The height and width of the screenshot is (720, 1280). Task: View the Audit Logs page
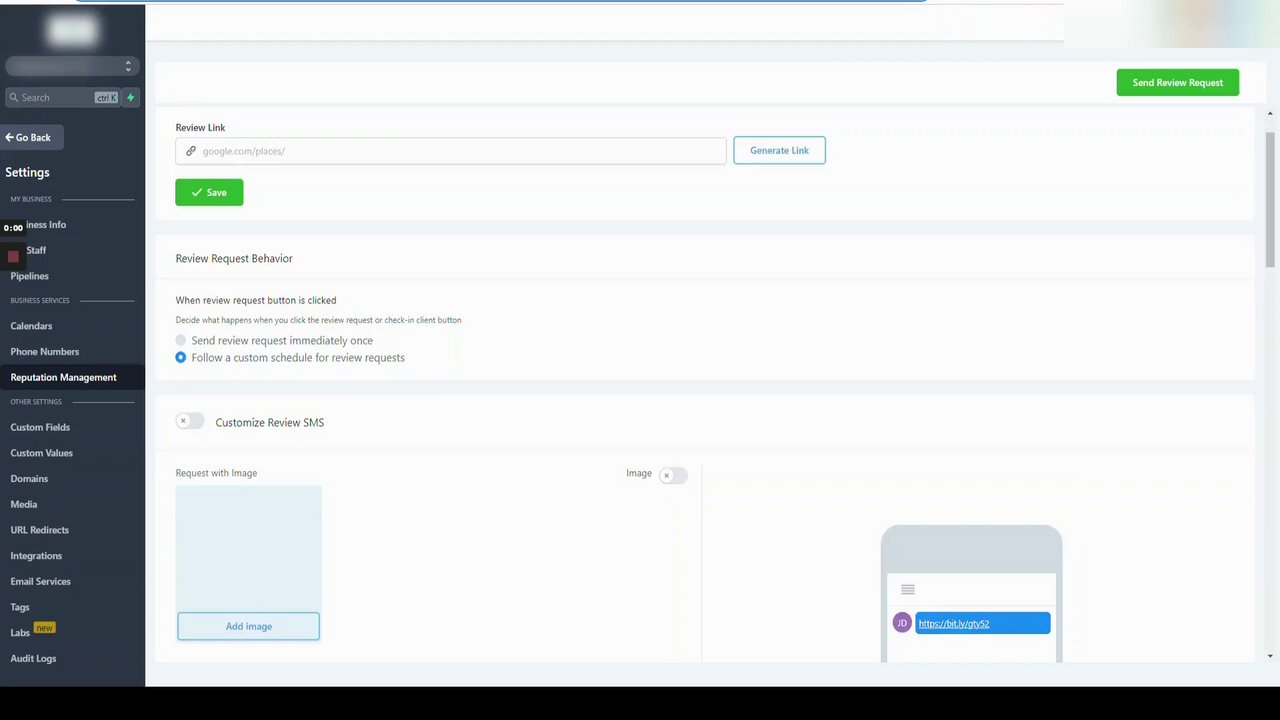[x=33, y=659]
